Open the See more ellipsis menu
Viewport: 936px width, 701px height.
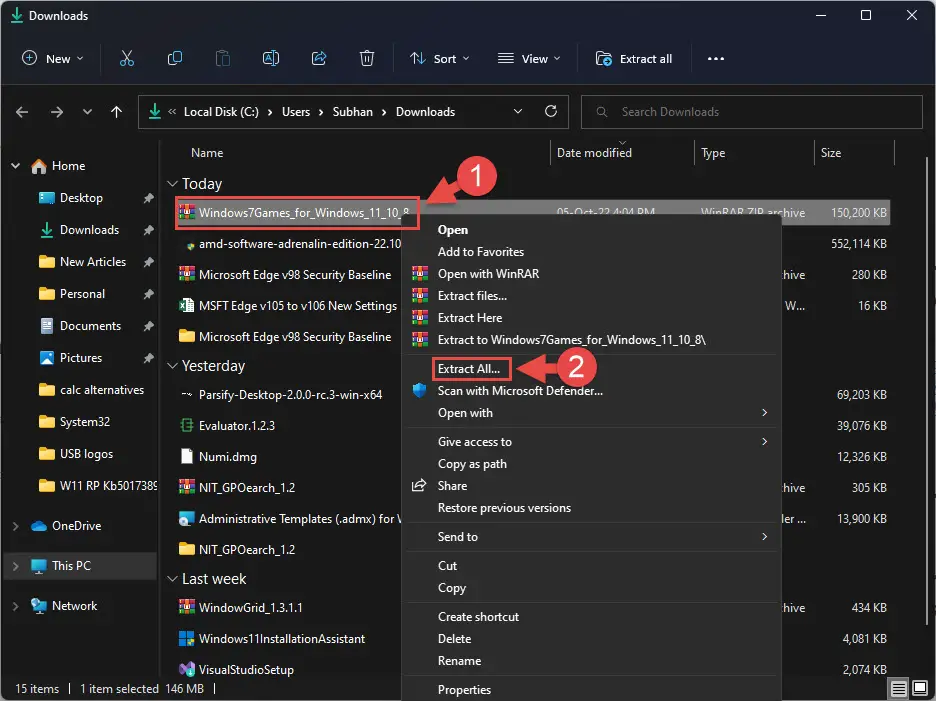point(716,59)
